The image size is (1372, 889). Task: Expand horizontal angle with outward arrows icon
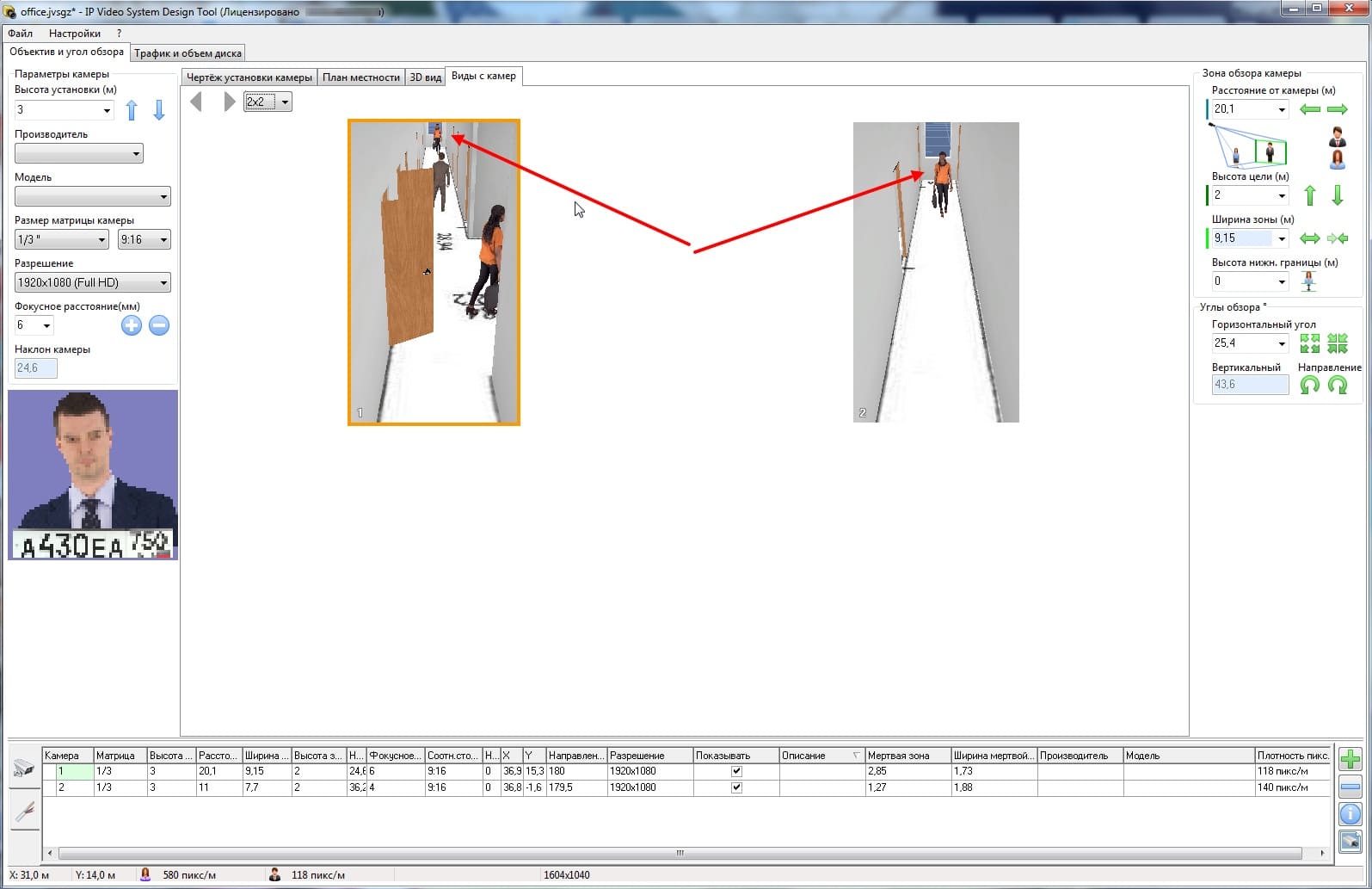(x=1310, y=343)
